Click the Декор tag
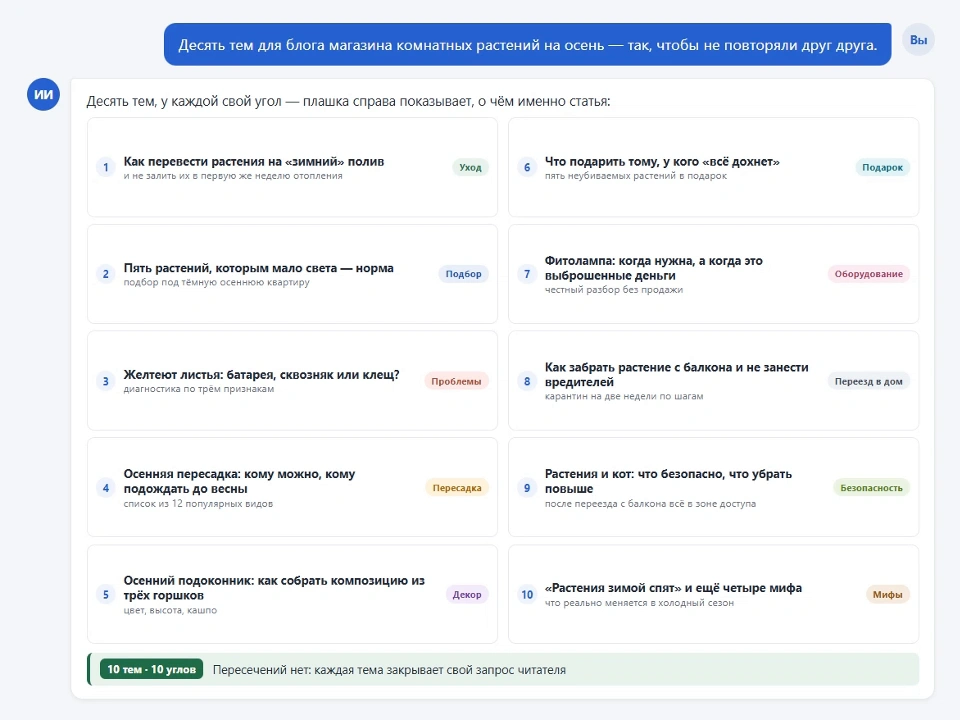 [x=467, y=594]
